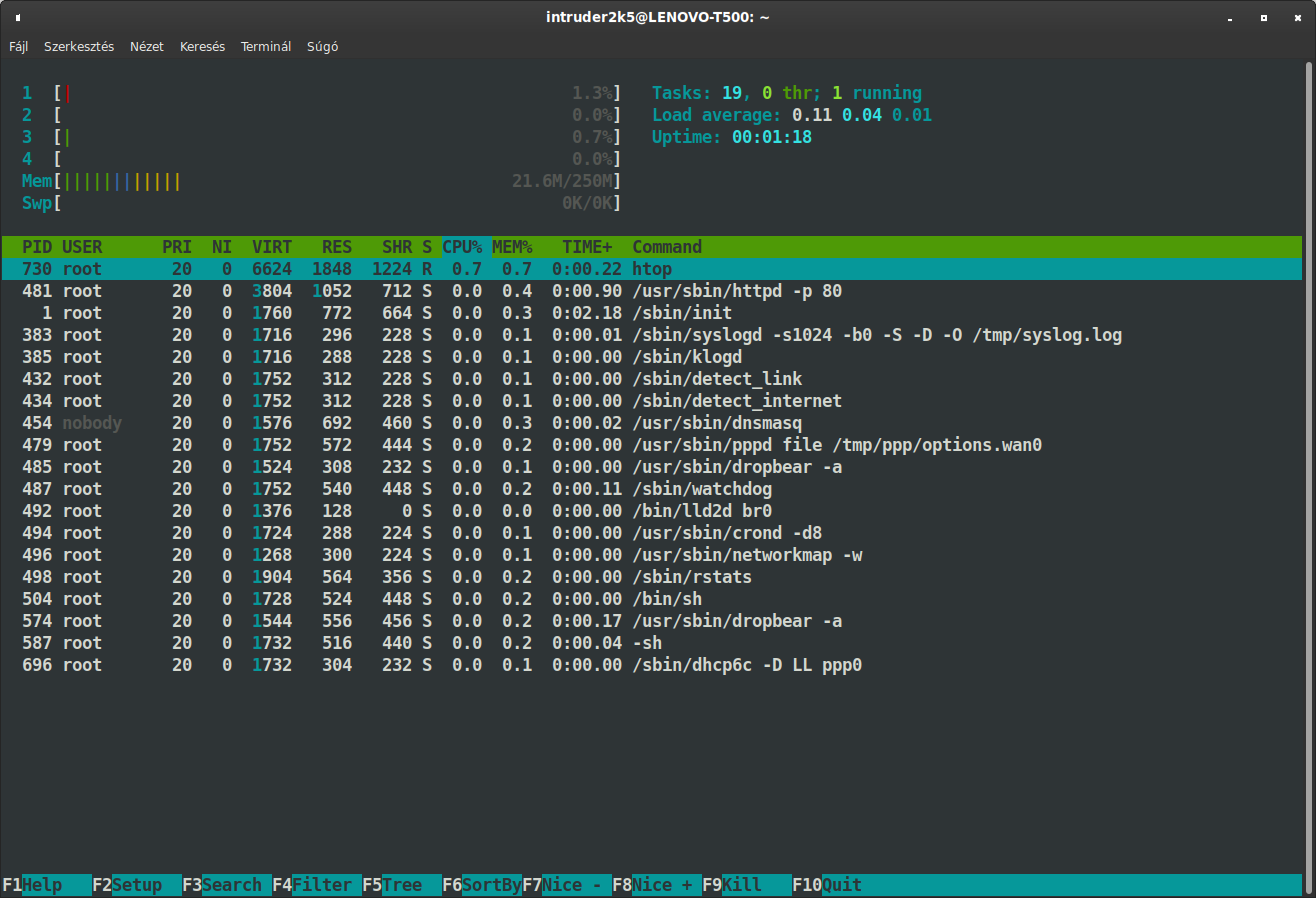This screenshot has width=1316, height=898.
Task: Select the -sh process row
Action: pyautogui.click(x=652, y=643)
